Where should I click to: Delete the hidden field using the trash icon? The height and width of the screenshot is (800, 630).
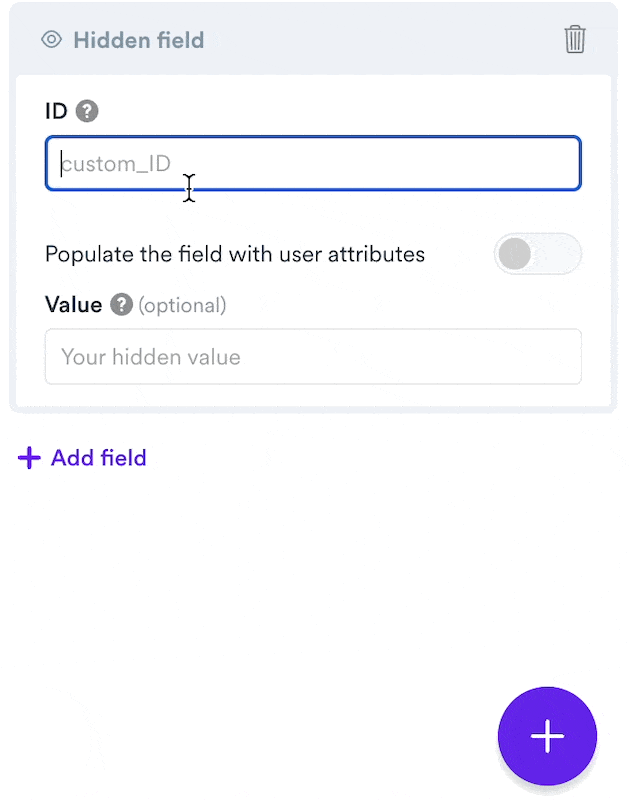click(574, 39)
